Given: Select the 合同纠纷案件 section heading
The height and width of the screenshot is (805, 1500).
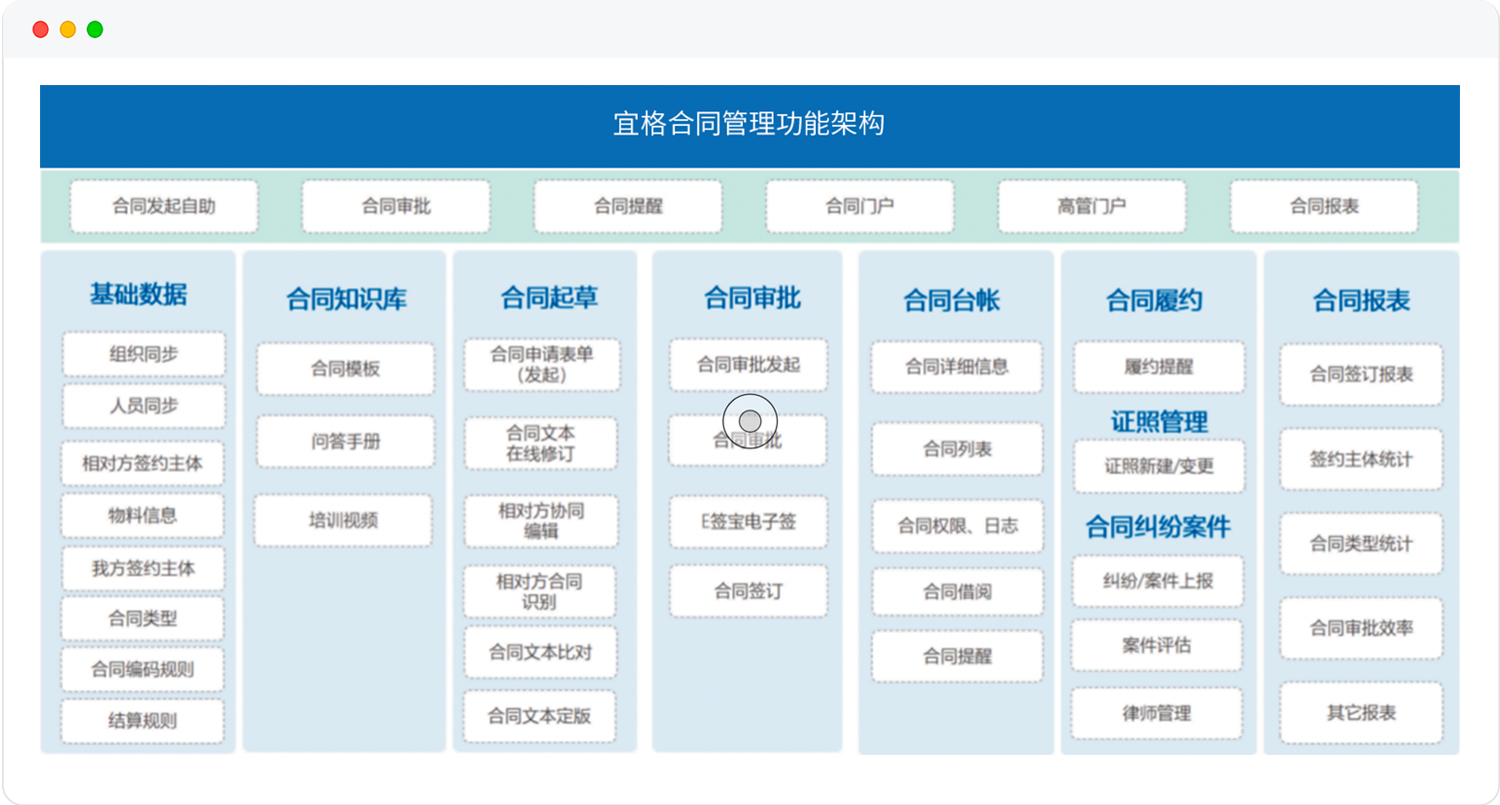Looking at the screenshot, I should [x=1158, y=527].
